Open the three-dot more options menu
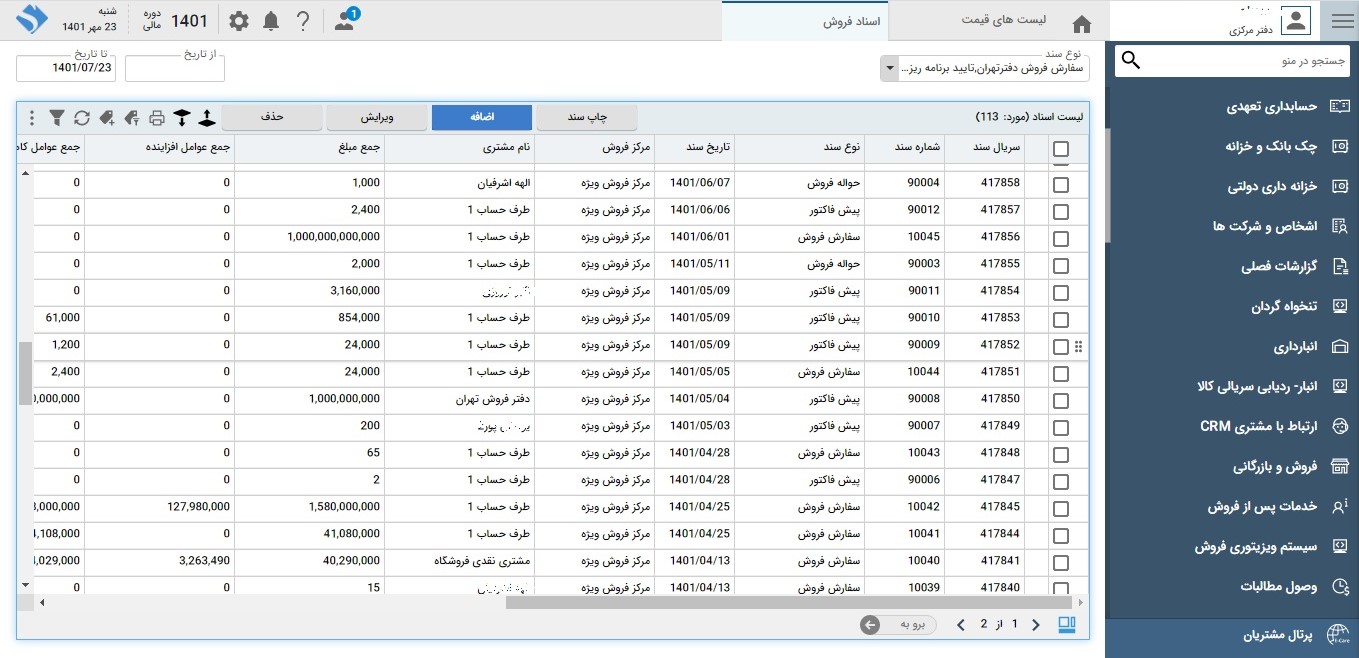The width and height of the screenshot is (1359, 658). coord(31,118)
